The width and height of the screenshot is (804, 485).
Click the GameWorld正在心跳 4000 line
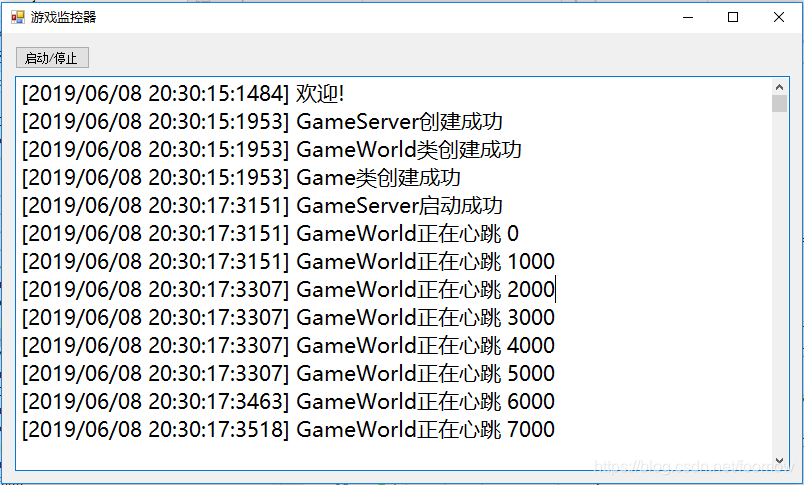[x=288, y=346]
